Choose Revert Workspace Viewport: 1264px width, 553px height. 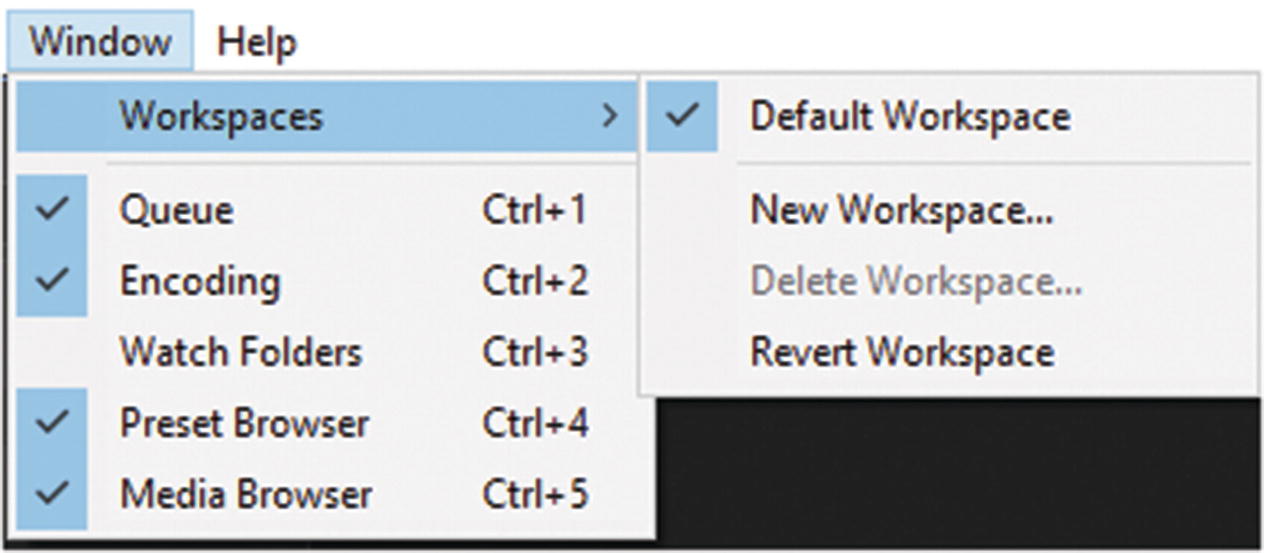902,352
